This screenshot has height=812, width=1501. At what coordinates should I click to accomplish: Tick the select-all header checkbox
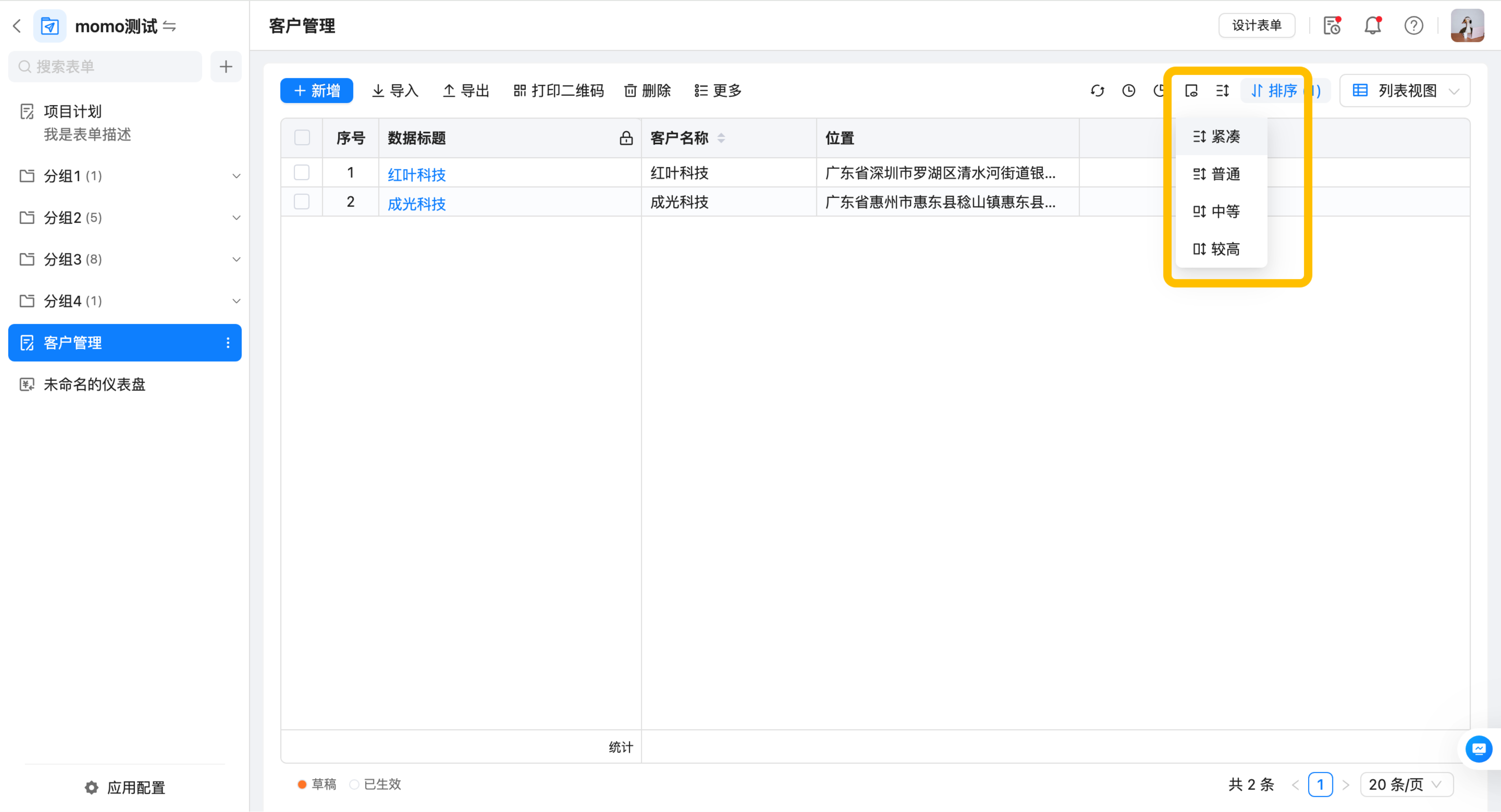pyautogui.click(x=302, y=138)
